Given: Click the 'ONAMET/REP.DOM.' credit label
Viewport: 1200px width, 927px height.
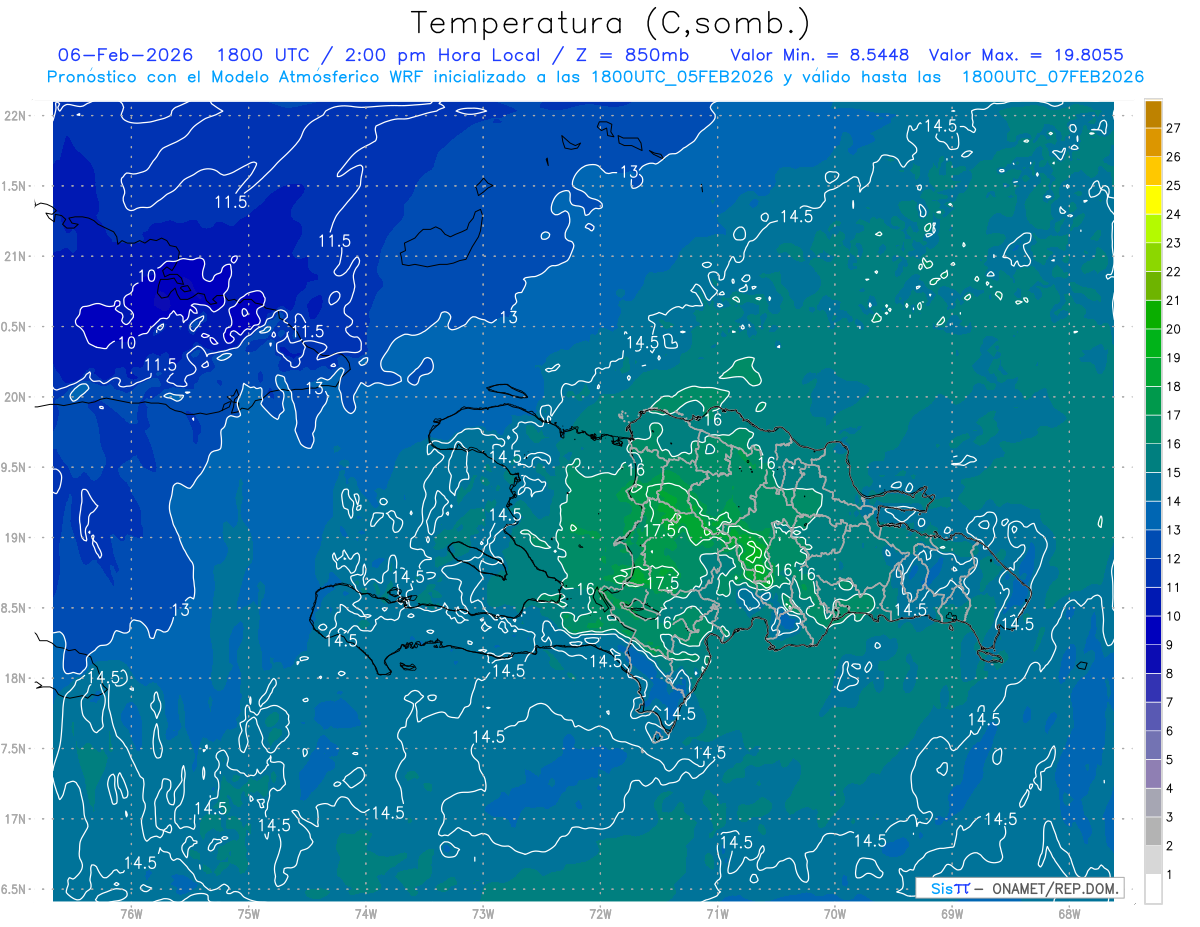Looking at the screenshot, I should pos(1055,888).
